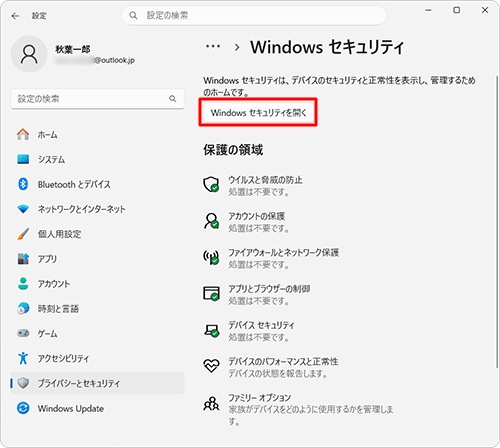Click the user profile avatar icon
The image size is (500, 448).
click(29, 54)
